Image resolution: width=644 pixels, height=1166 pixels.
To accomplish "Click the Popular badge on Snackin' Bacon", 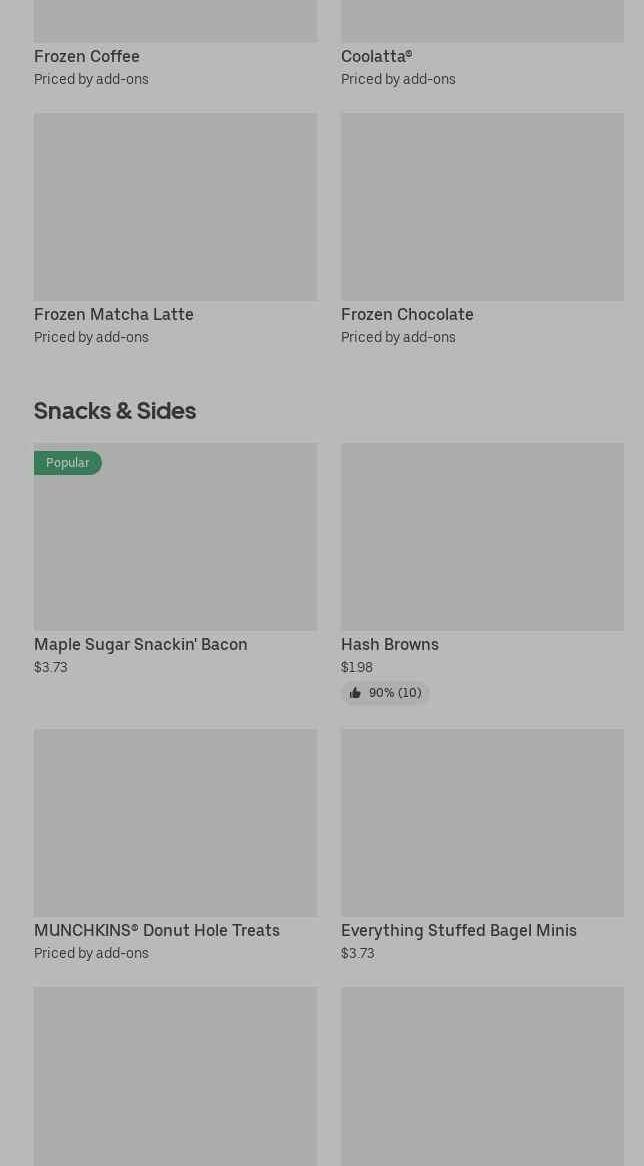I will [67, 463].
